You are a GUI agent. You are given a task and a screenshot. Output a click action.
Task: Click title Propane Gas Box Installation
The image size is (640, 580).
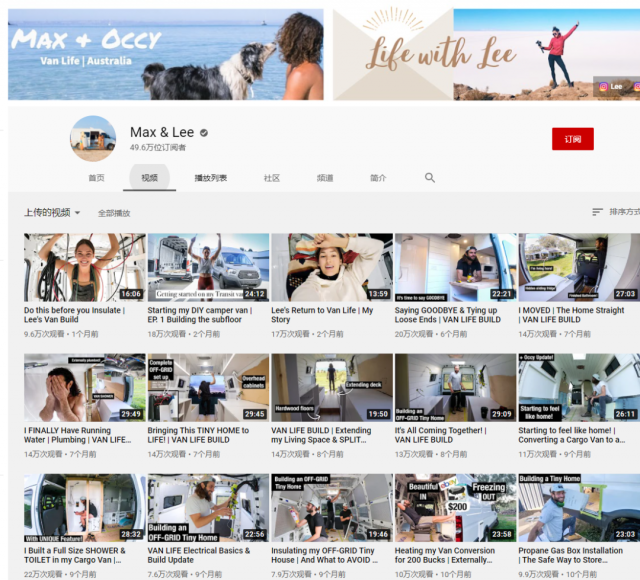pos(571,555)
